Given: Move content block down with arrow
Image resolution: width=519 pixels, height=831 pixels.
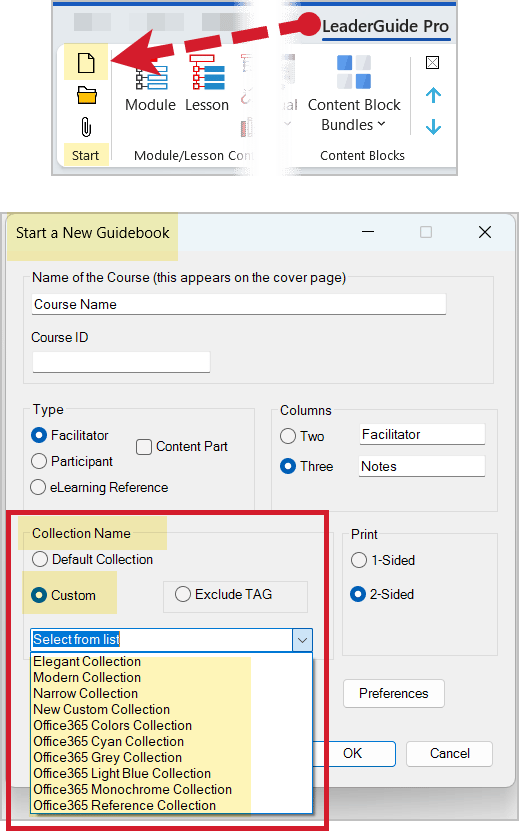Looking at the screenshot, I should click(433, 127).
